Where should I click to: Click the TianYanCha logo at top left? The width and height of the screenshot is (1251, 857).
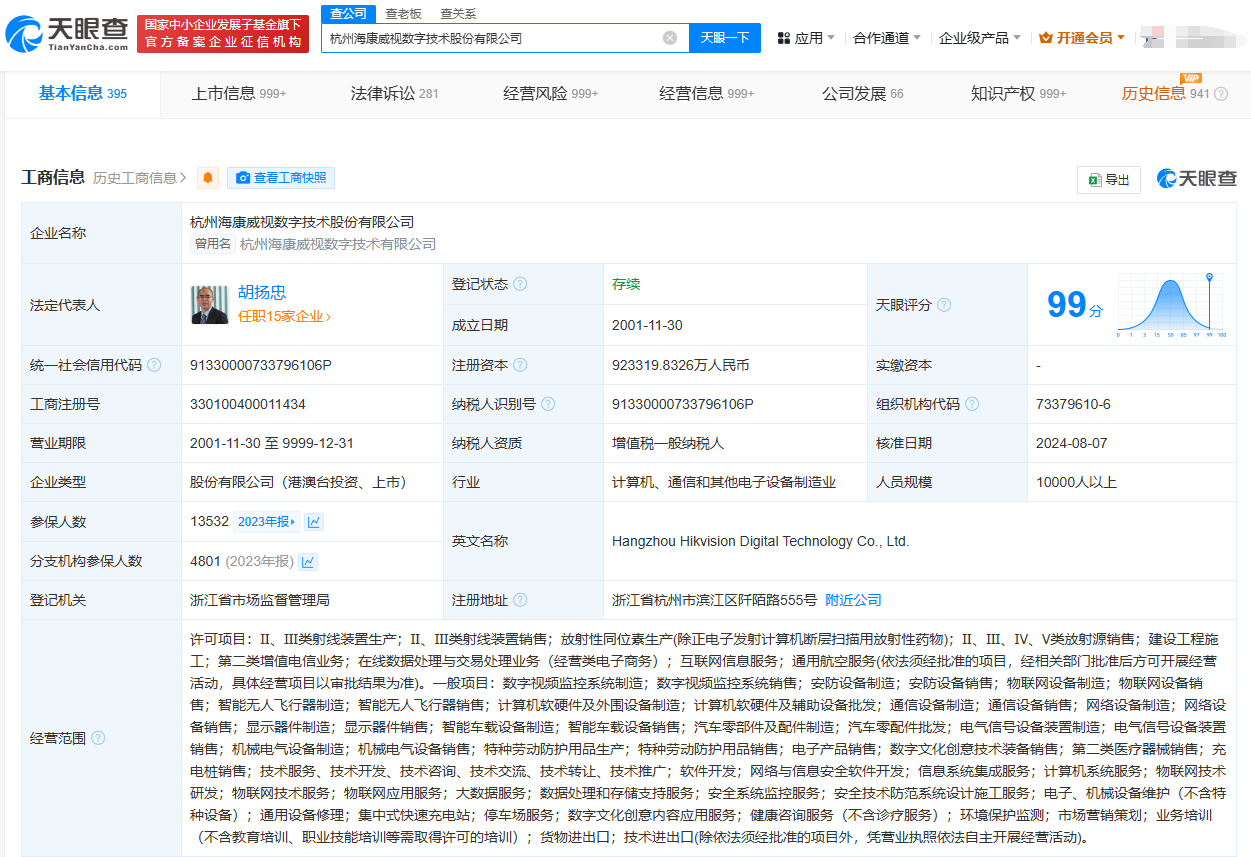coord(66,34)
